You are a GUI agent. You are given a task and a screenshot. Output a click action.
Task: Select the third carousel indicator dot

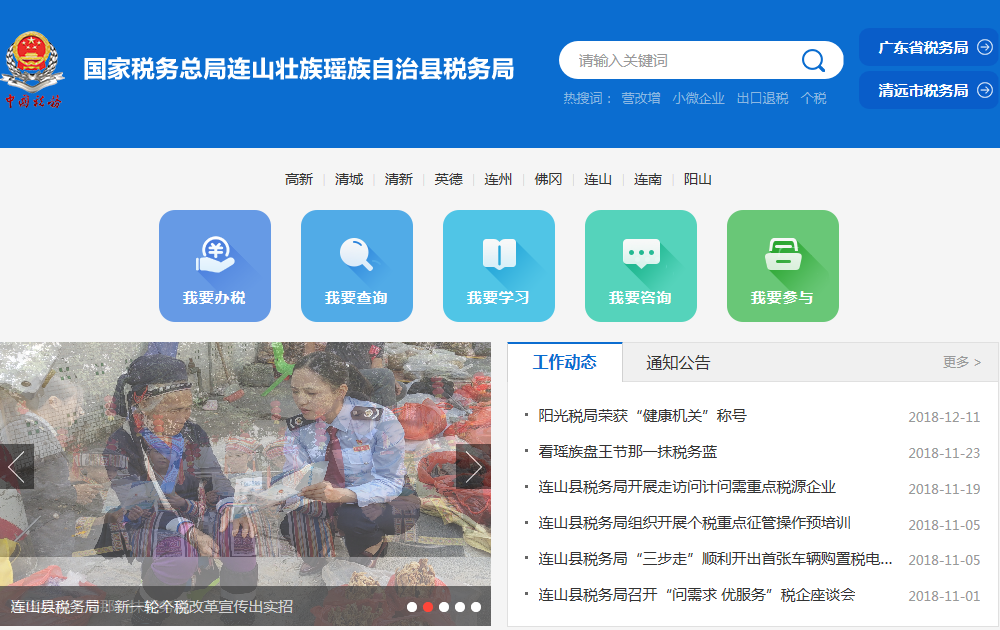tap(444, 607)
